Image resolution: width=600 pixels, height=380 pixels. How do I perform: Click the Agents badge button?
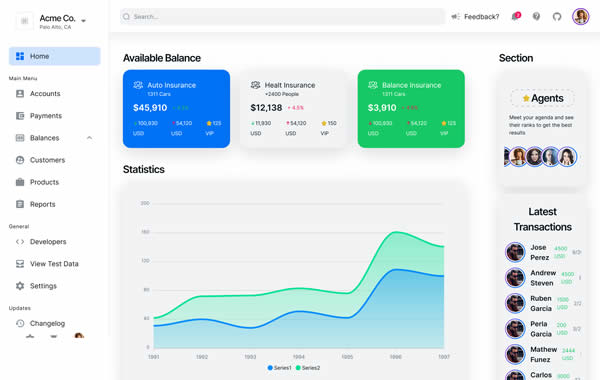(x=543, y=98)
